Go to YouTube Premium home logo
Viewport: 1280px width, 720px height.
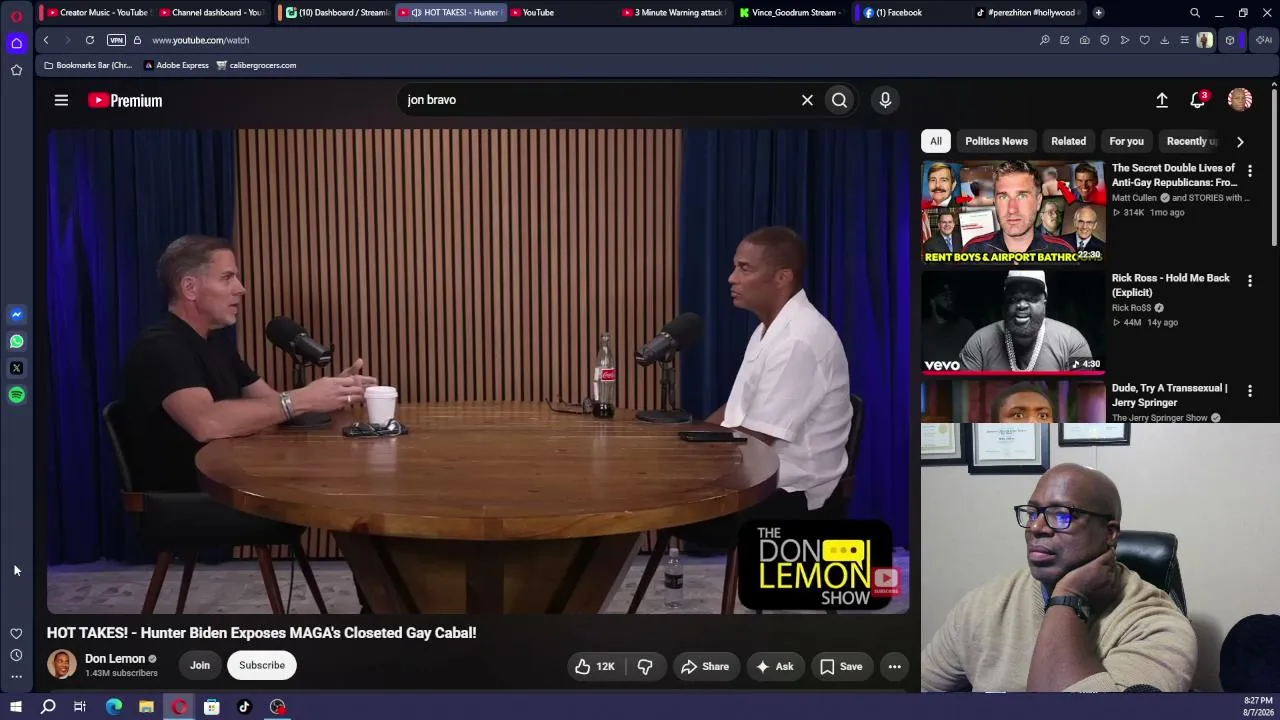point(125,100)
